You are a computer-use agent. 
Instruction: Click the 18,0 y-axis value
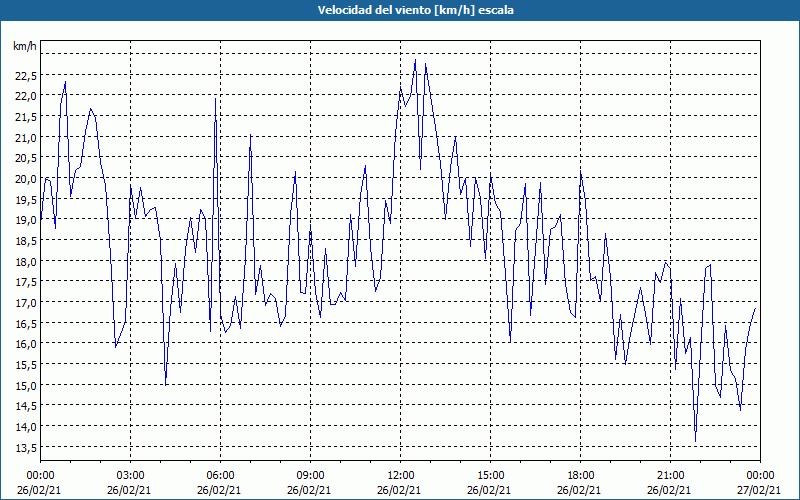(x=26, y=262)
